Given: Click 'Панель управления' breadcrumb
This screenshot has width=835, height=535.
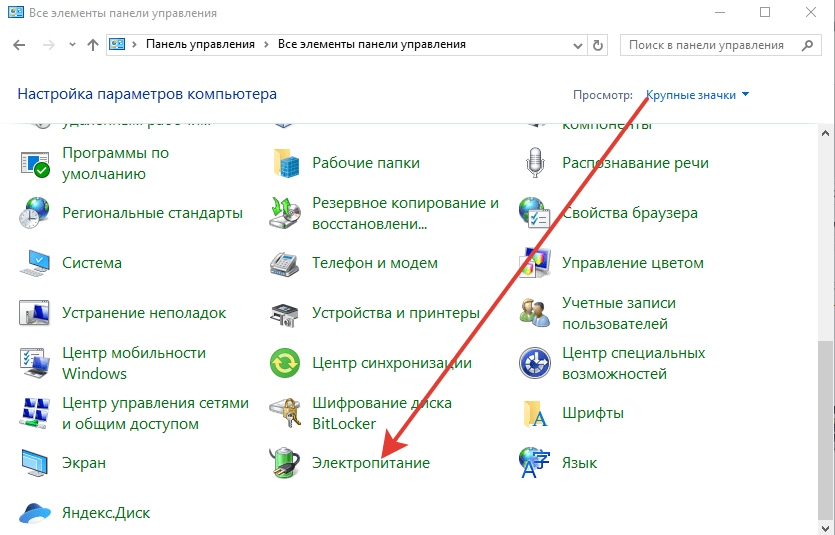Looking at the screenshot, I should click(x=200, y=45).
